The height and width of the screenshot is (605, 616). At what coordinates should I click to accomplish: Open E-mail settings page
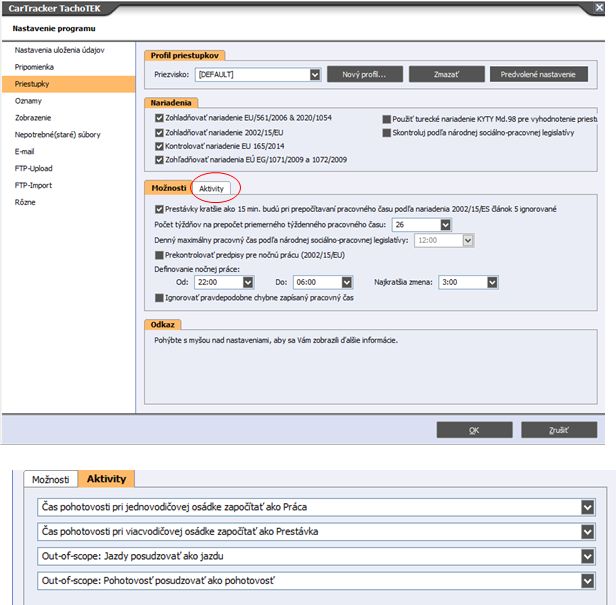tap(24, 152)
